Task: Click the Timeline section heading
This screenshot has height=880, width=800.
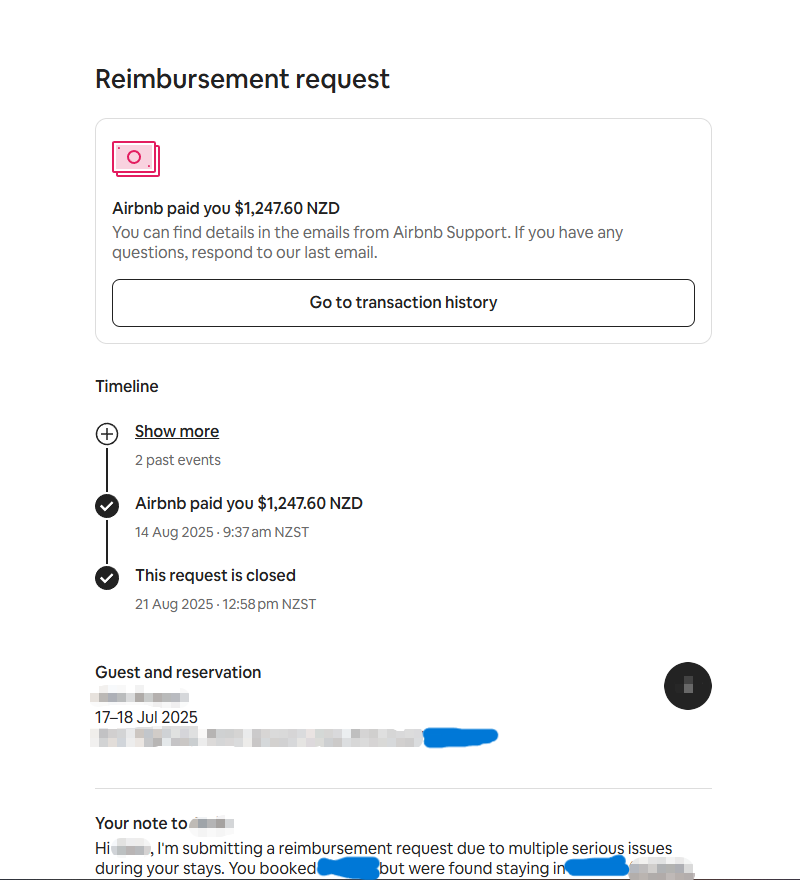Action: (127, 386)
